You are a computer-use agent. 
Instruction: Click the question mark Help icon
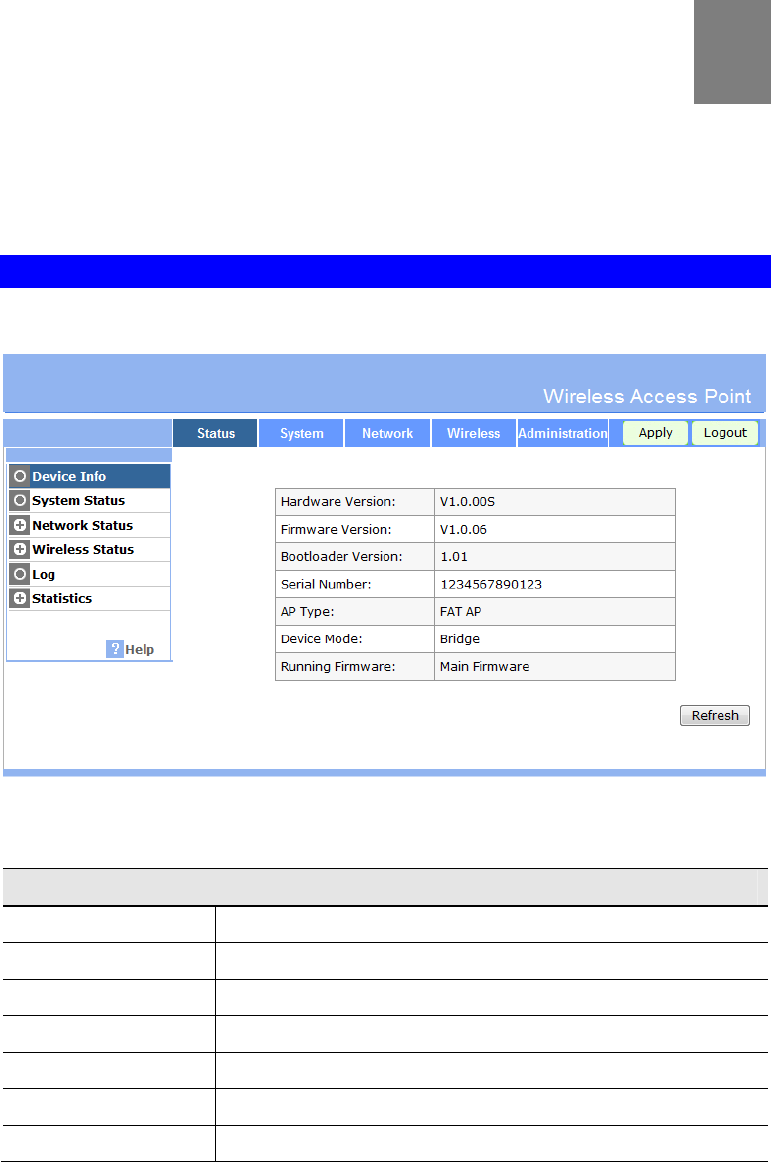pos(115,649)
